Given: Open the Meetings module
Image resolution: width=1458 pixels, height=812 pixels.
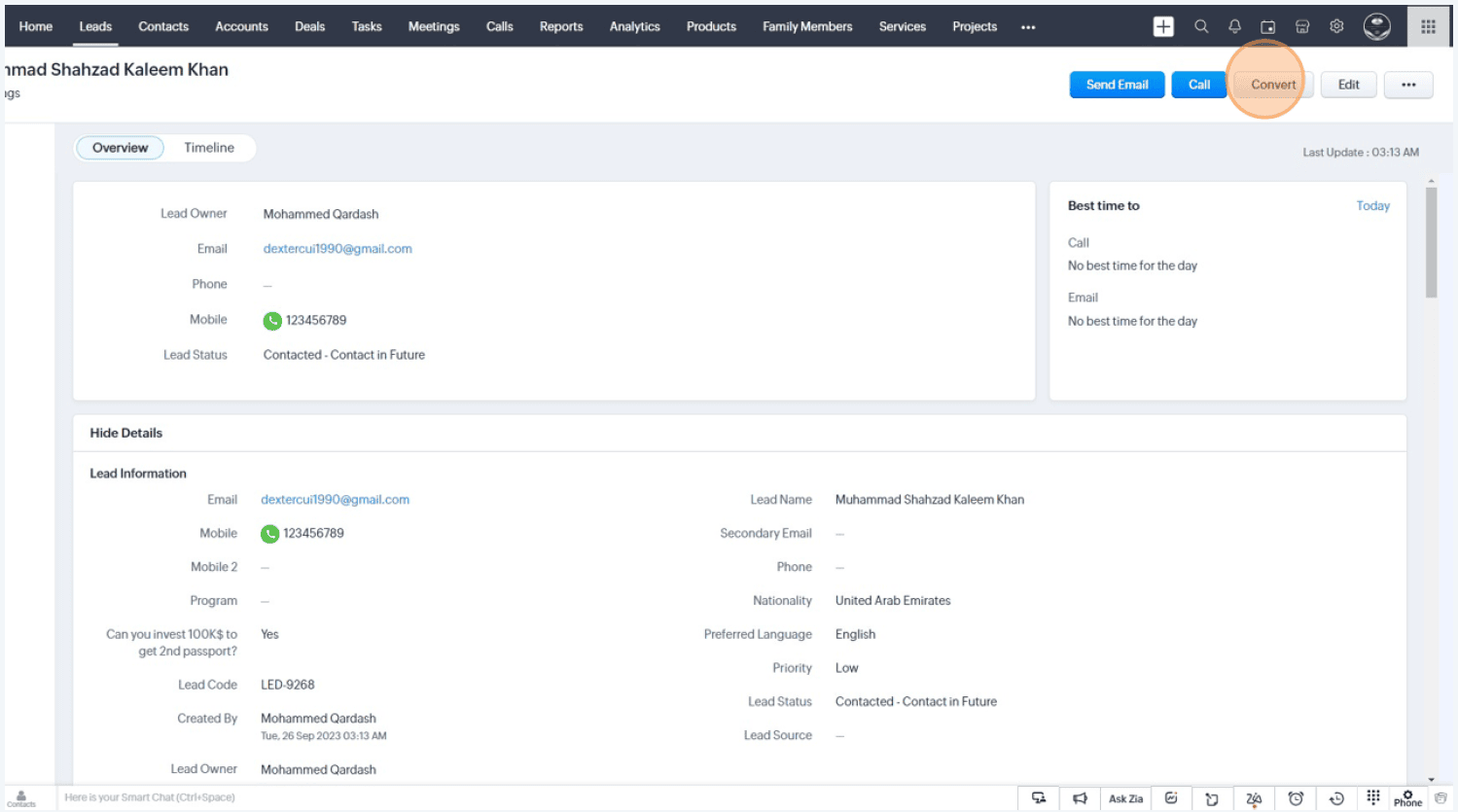Looking at the screenshot, I should click(x=434, y=26).
